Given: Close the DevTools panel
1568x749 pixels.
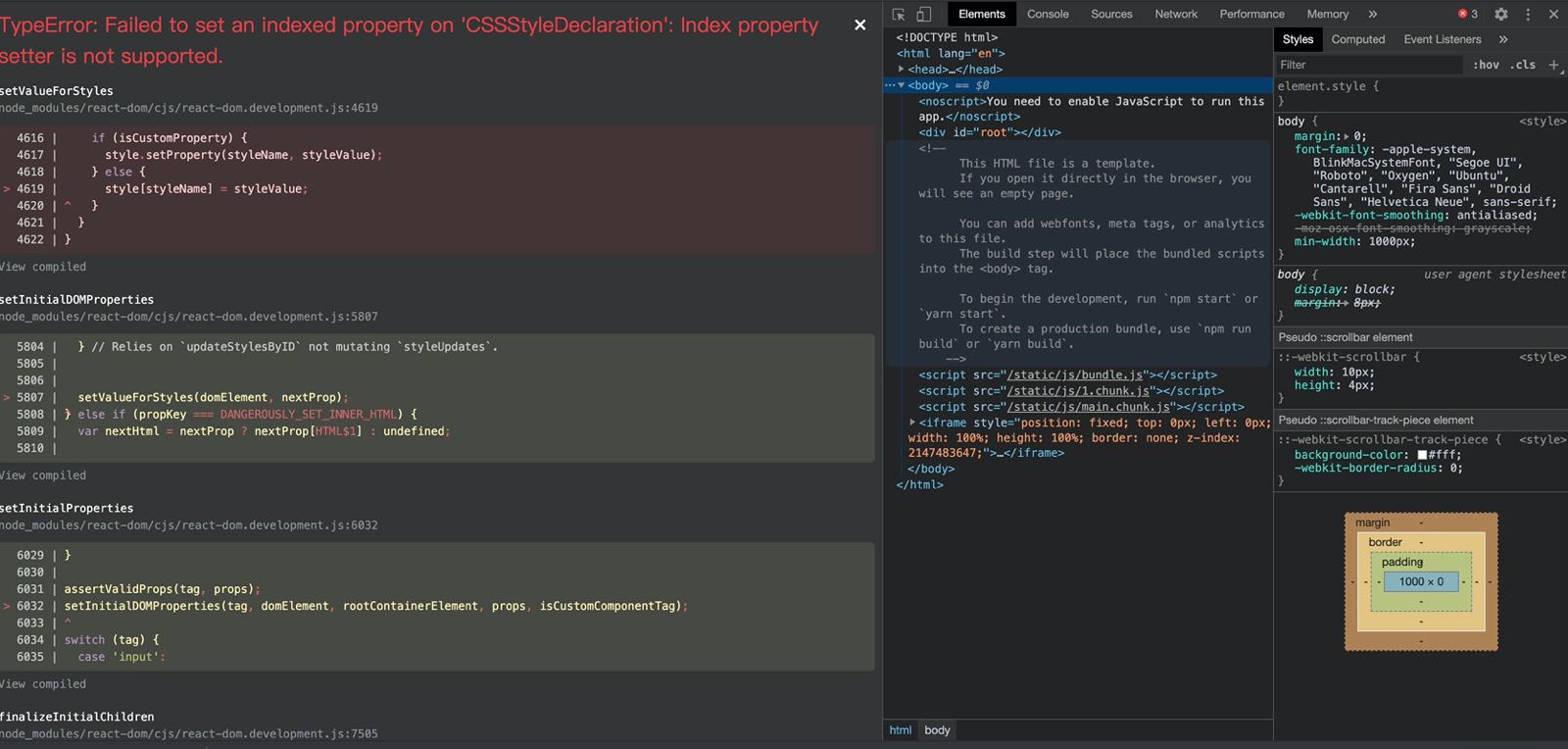Looking at the screenshot, I should click(x=1553, y=14).
